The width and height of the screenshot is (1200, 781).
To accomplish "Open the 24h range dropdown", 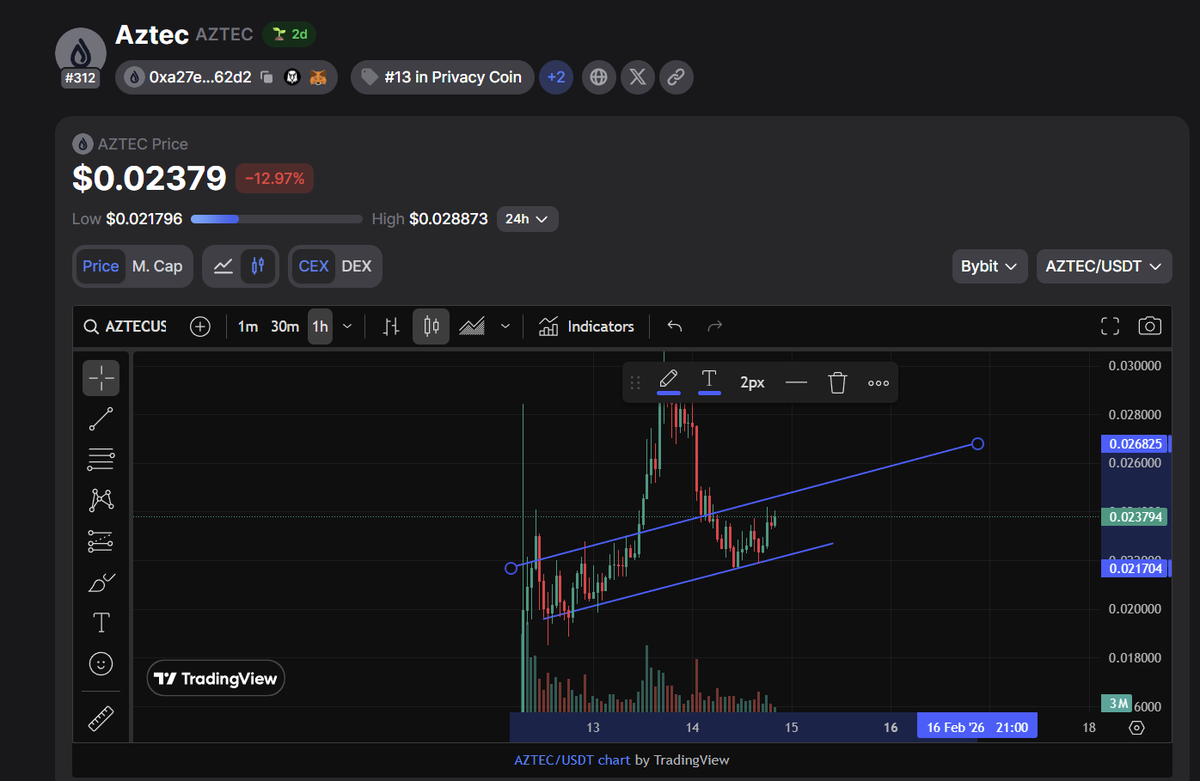I will [528, 219].
